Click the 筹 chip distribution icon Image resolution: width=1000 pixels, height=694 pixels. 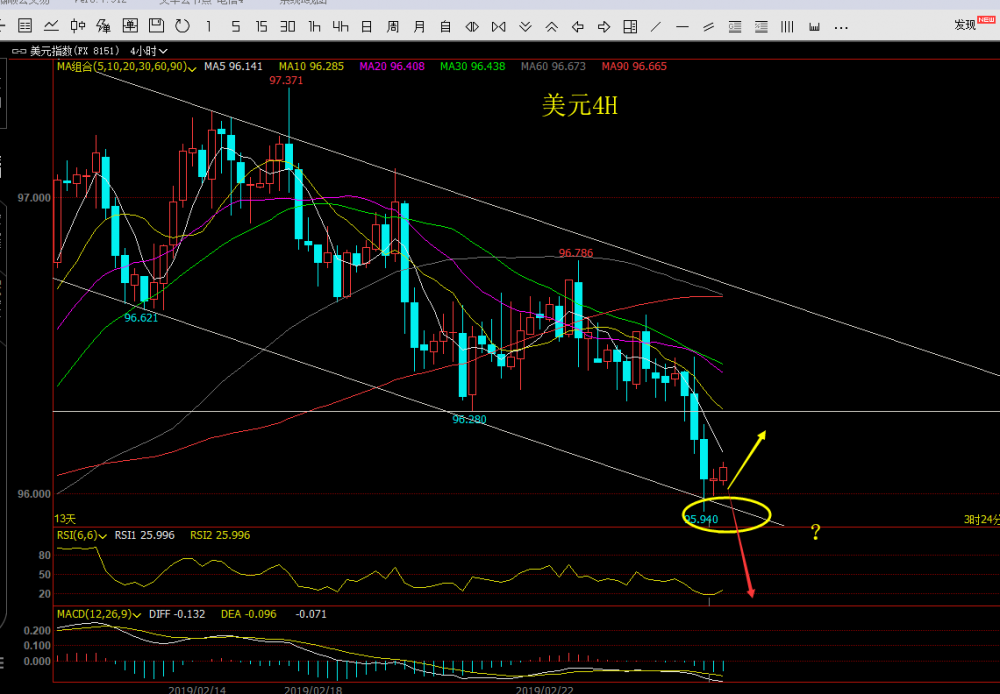[x=103, y=26]
